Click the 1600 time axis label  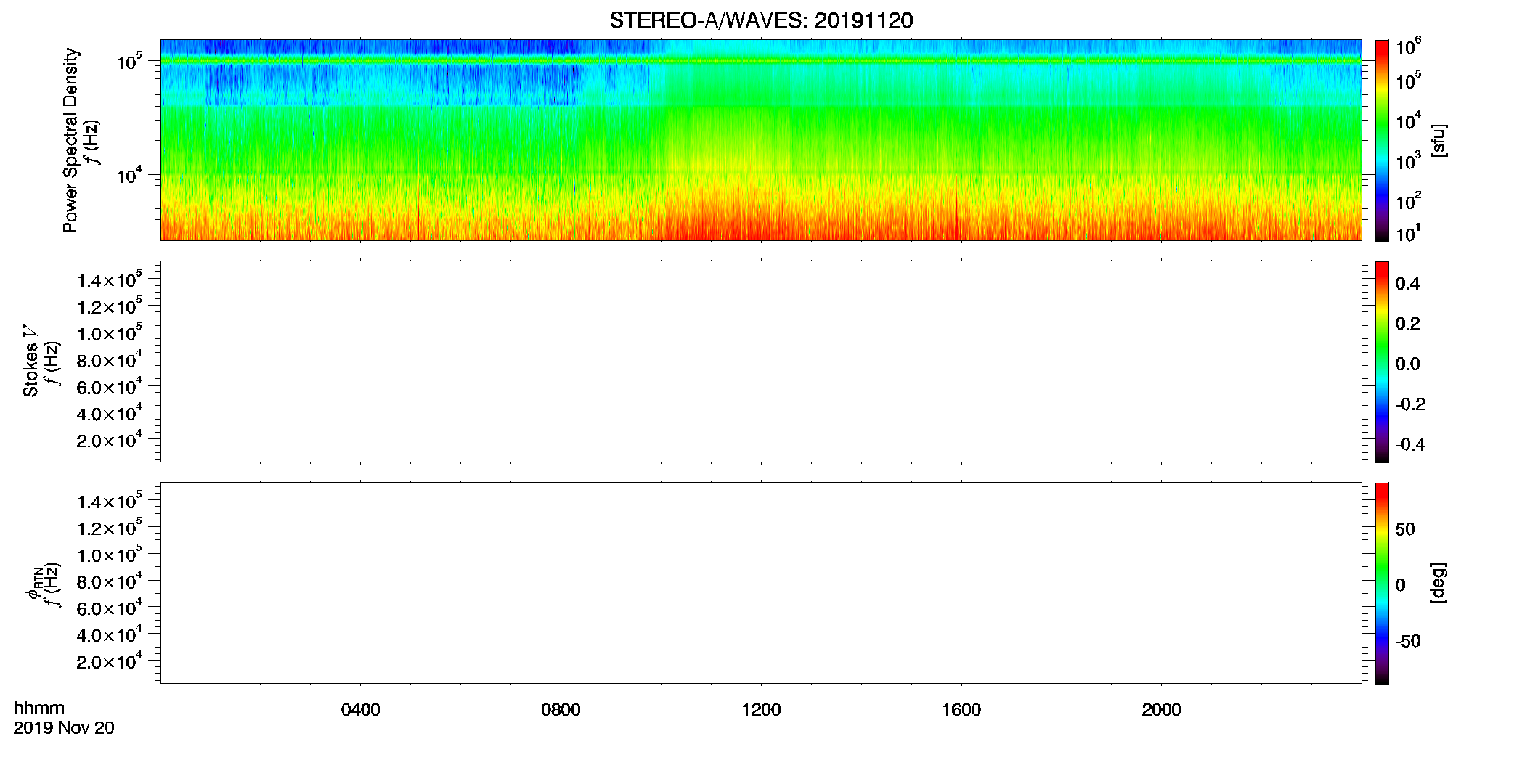click(961, 710)
